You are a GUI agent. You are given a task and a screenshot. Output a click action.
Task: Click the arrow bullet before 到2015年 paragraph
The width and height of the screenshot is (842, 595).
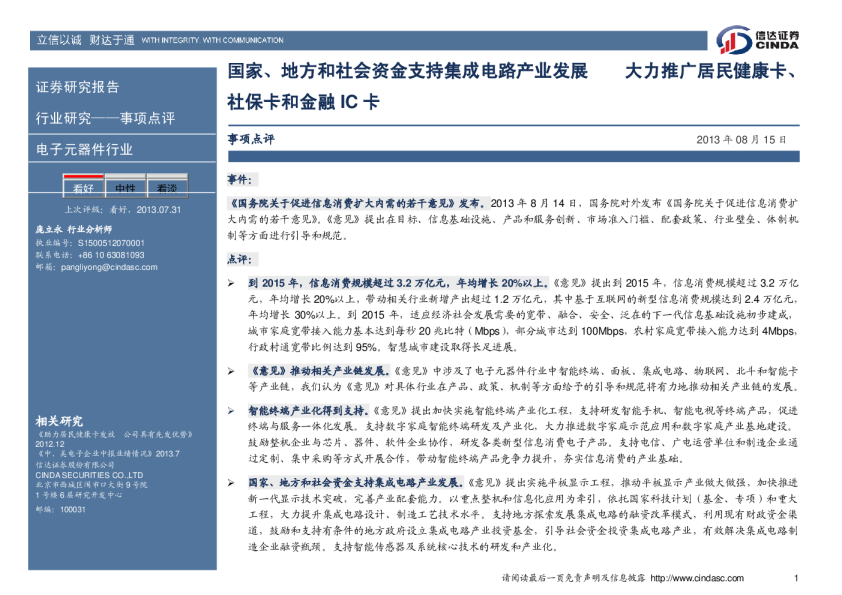click(x=232, y=284)
